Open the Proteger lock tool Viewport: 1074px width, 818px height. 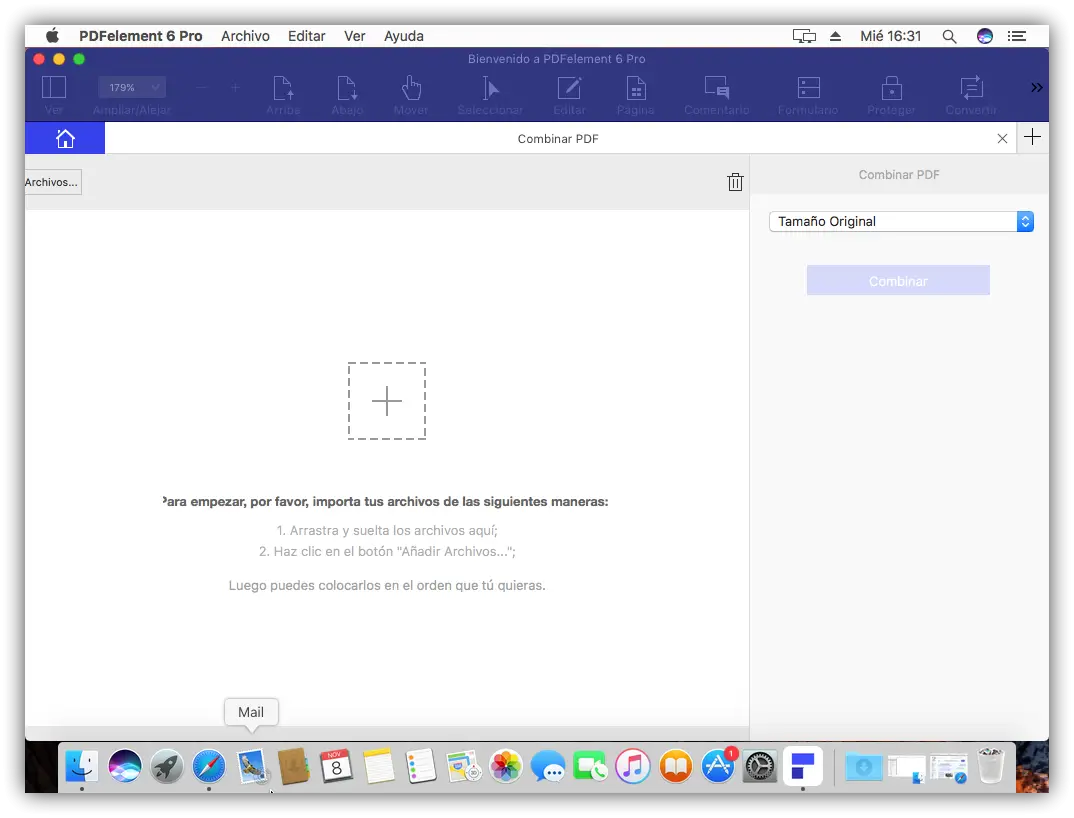tap(891, 88)
